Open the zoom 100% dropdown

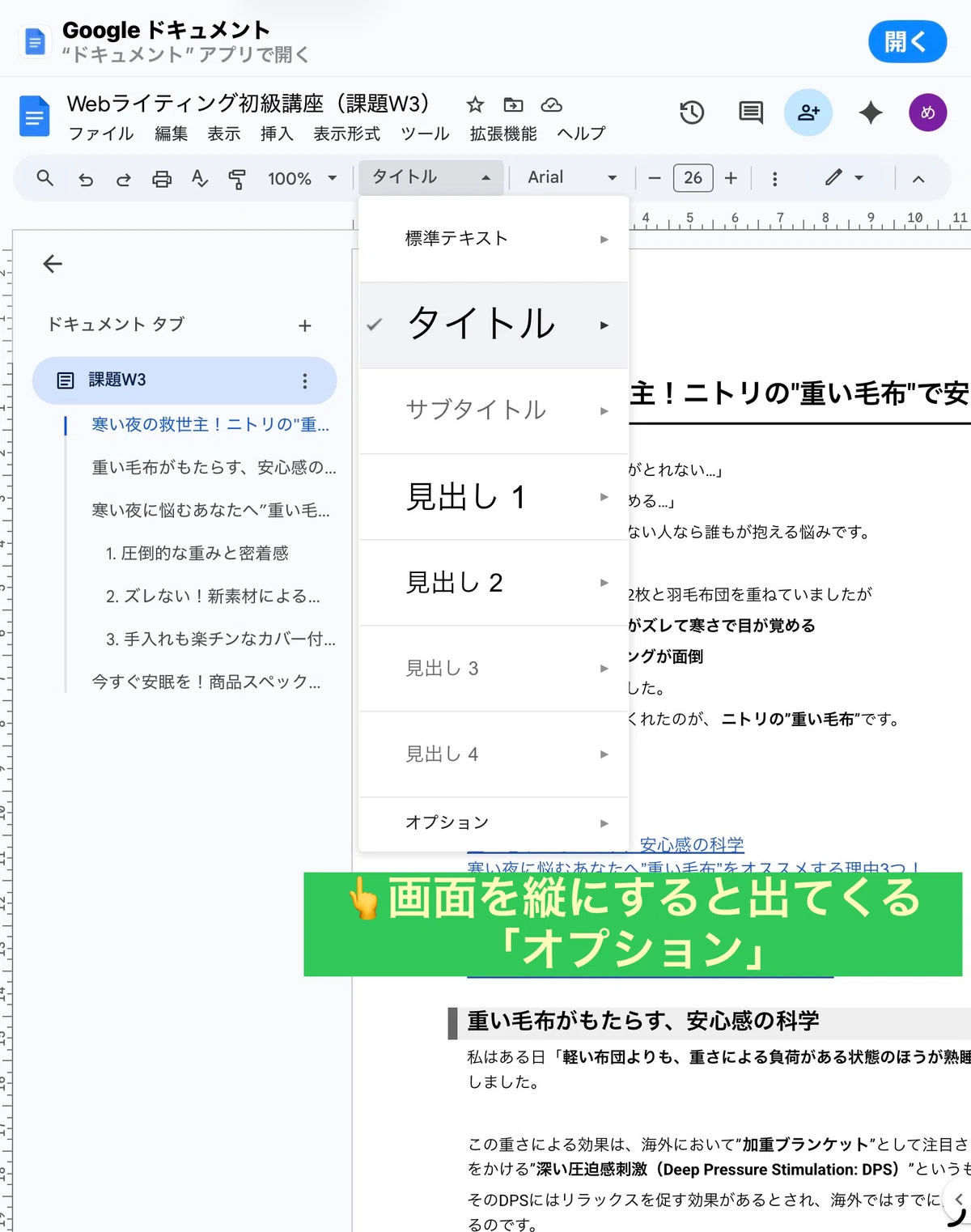coord(302,178)
